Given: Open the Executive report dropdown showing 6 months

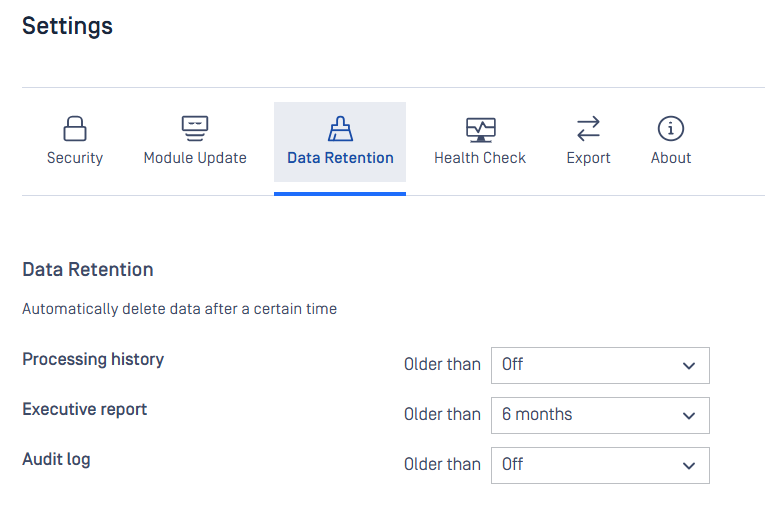Looking at the screenshot, I should point(600,415).
